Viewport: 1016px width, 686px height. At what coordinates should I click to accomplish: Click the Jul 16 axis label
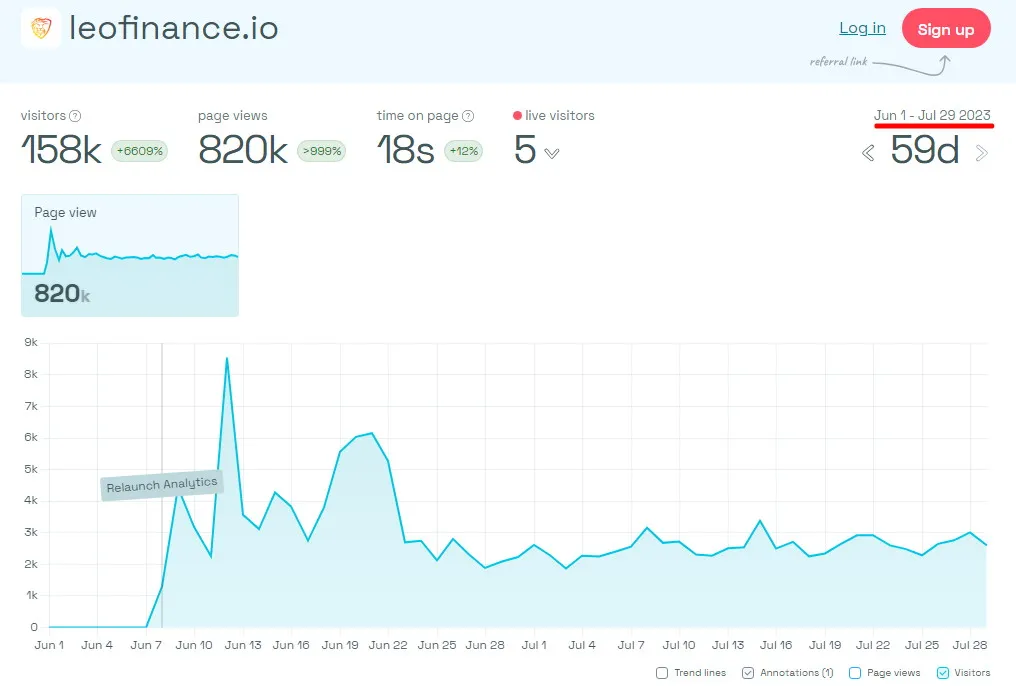[x=776, y=645]
